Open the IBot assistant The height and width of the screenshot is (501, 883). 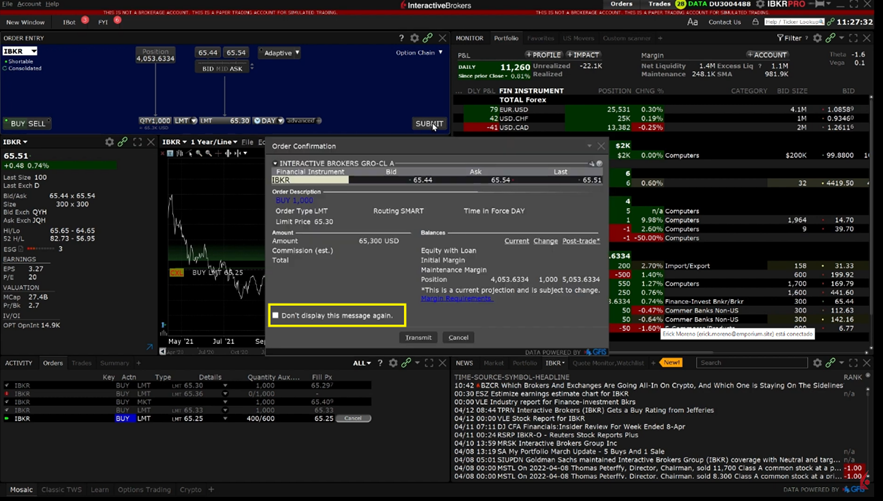coord(69,21)
